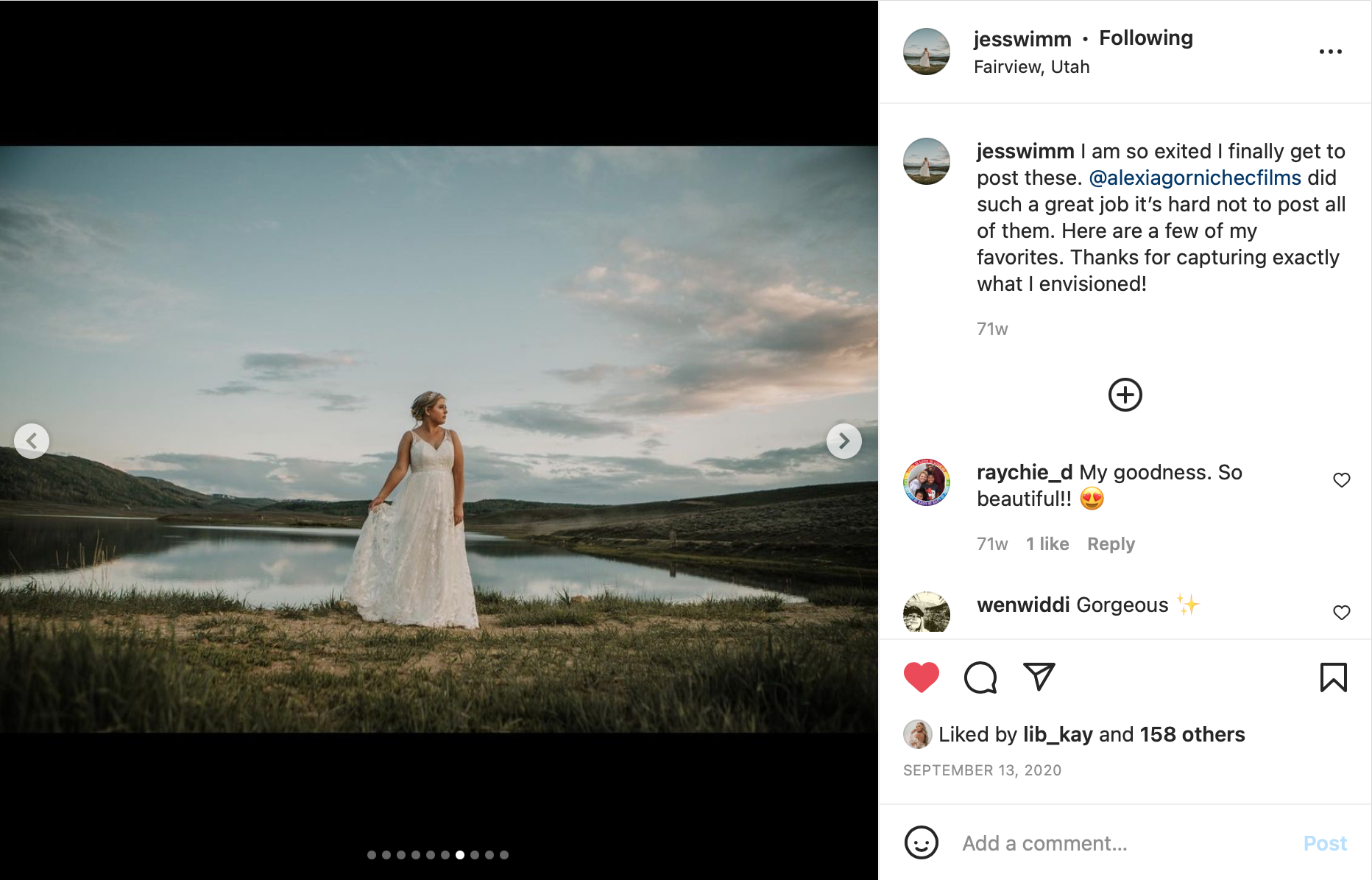Click the Following button
The image size is (1372, 880).
(x=1146, y=38)
